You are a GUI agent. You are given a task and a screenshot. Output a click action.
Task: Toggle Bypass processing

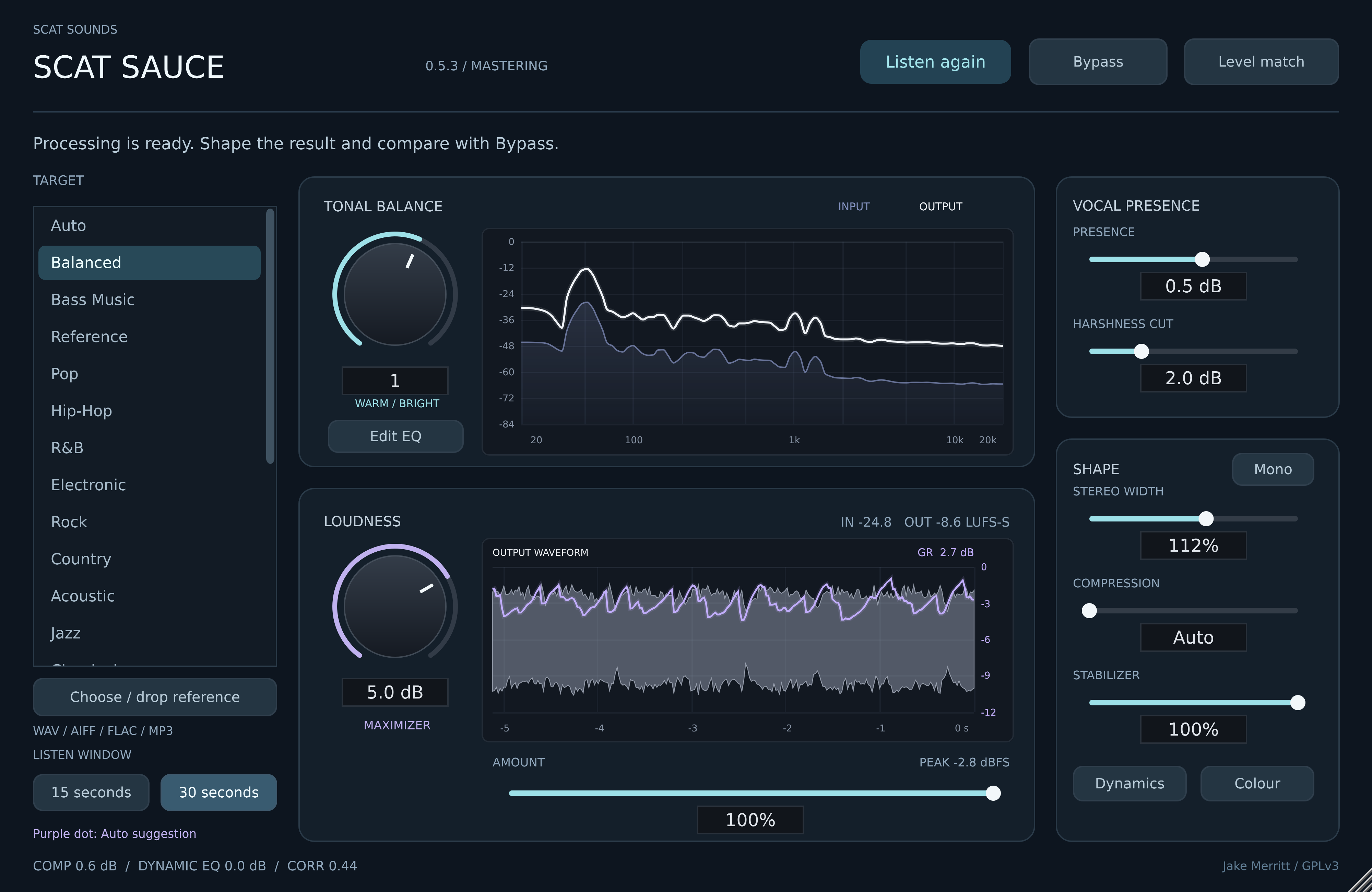pos(1098,62)
